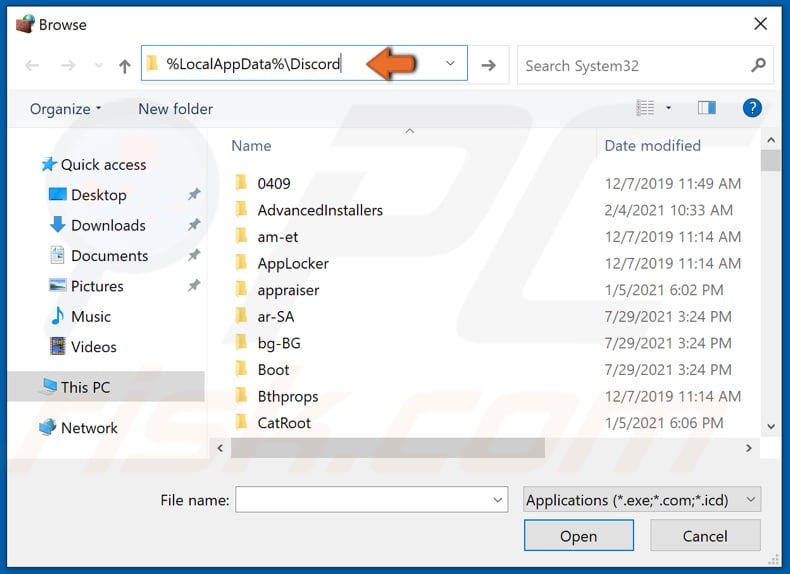The image size is (790, 574).
Task: Click the horizontal scrollbar left arrow
Action: click(220, 448)
